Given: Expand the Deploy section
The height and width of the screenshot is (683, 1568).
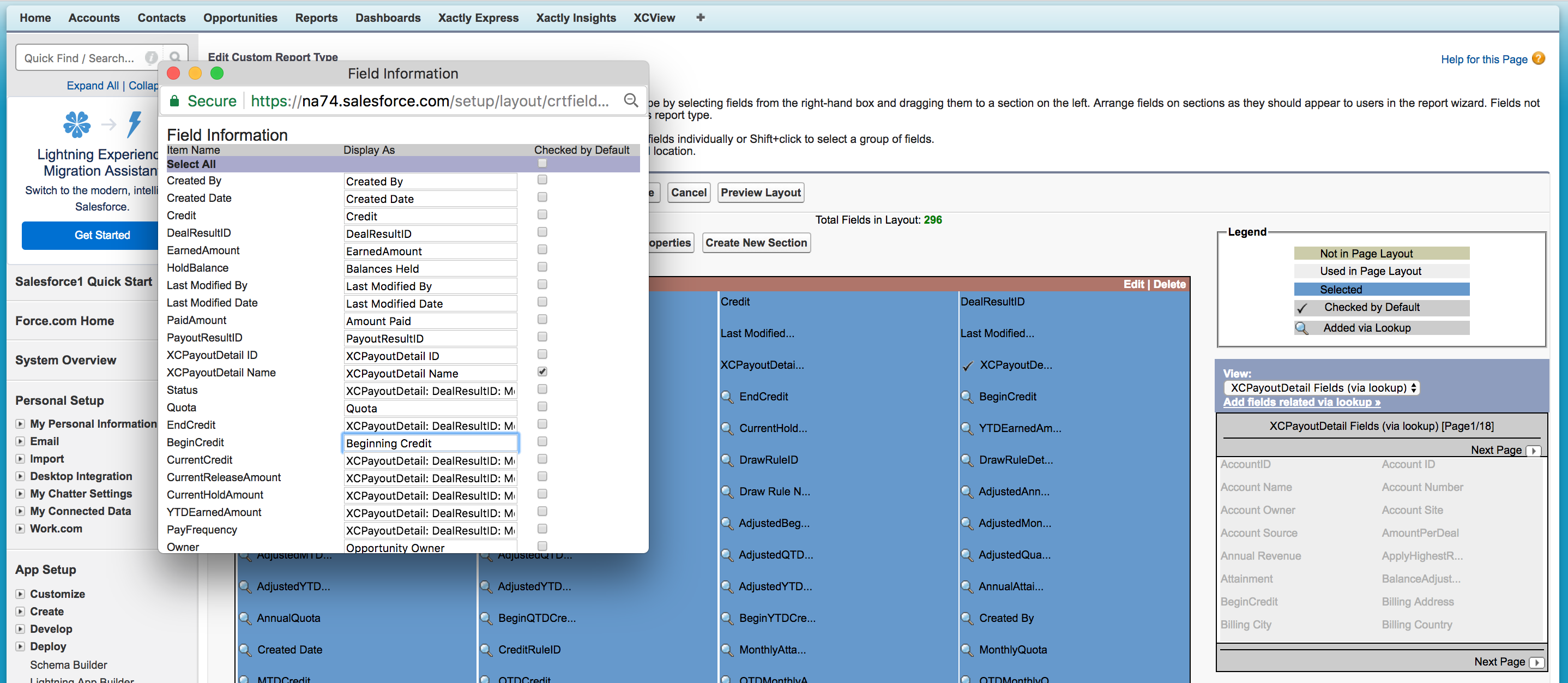Looking at the screenshot, I should pyautogui.click(x=20, y=646).
